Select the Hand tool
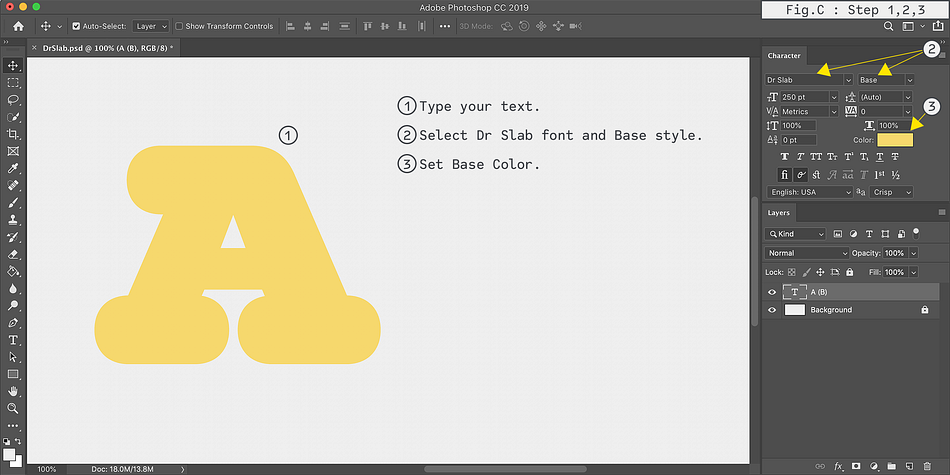This screenshot has width=950, height=475. click(x=13, y=391)
